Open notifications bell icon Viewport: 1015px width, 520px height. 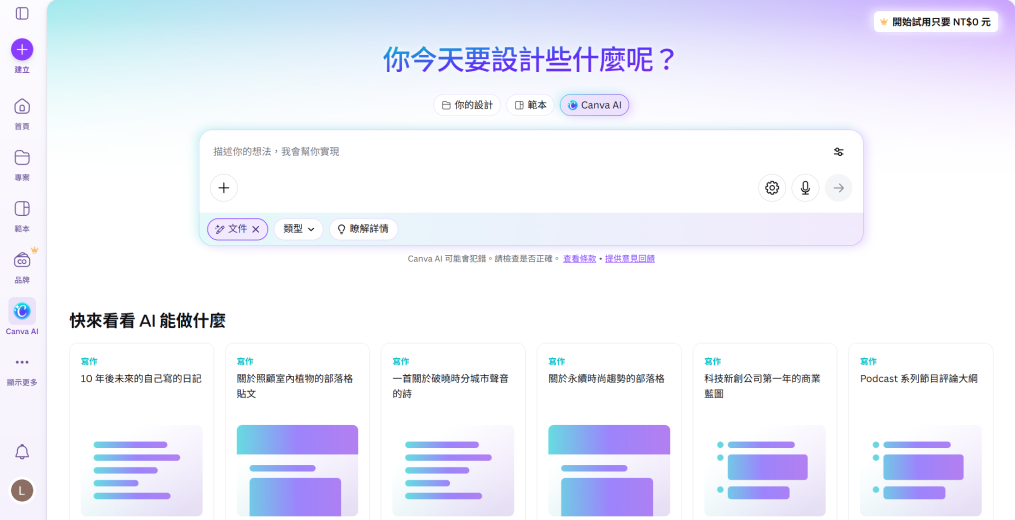tap(22, 452)
